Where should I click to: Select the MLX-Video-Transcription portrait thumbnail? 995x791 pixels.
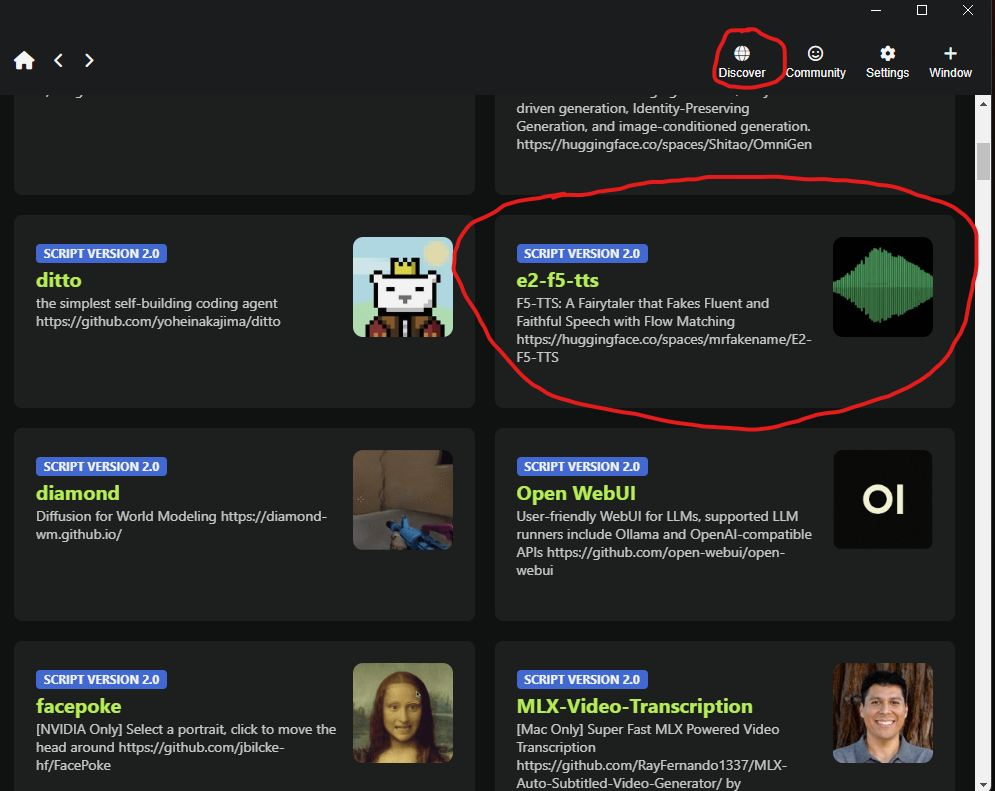pos(883,713)
